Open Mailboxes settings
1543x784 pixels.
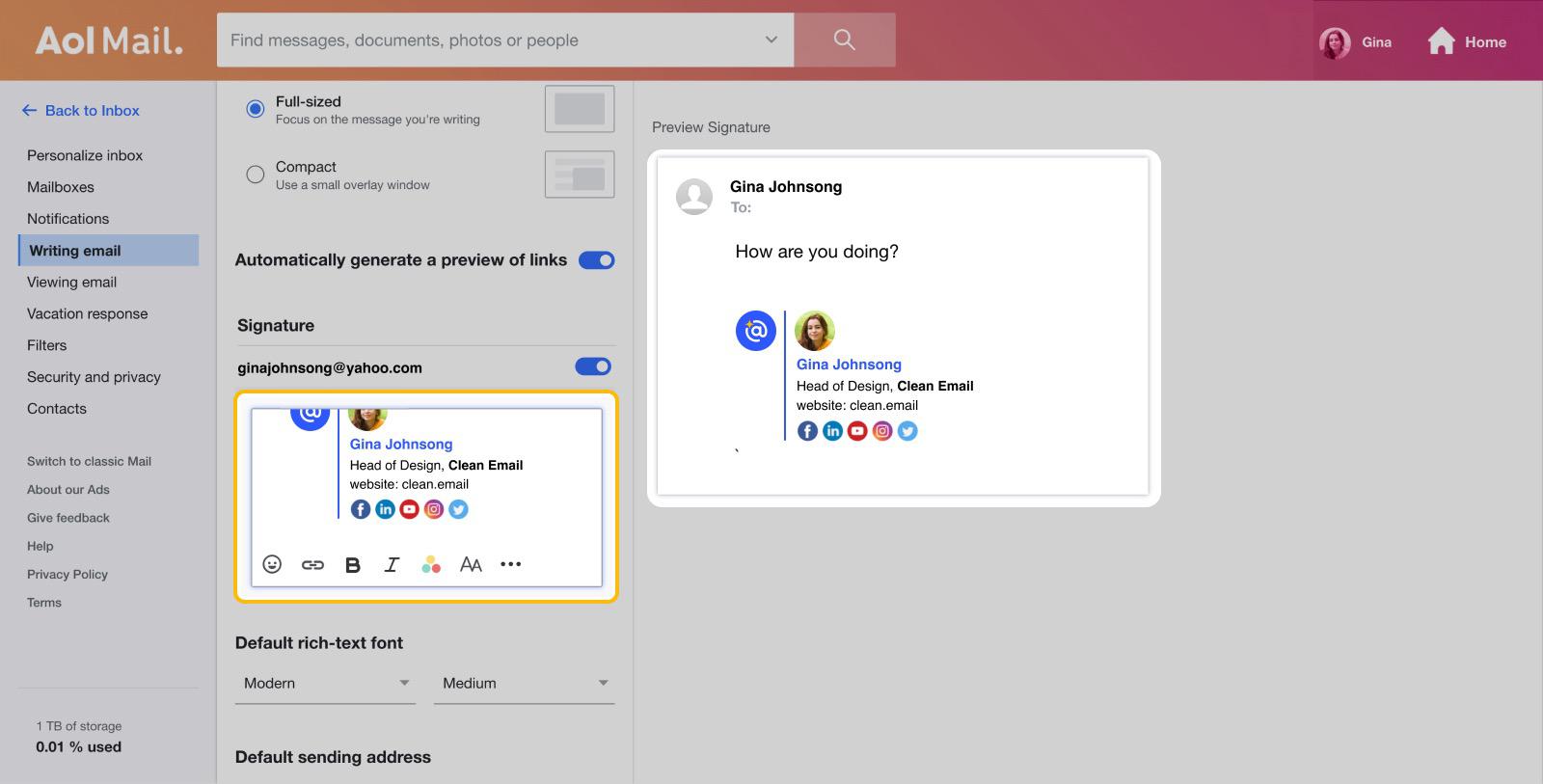click(x=61, y=187)
